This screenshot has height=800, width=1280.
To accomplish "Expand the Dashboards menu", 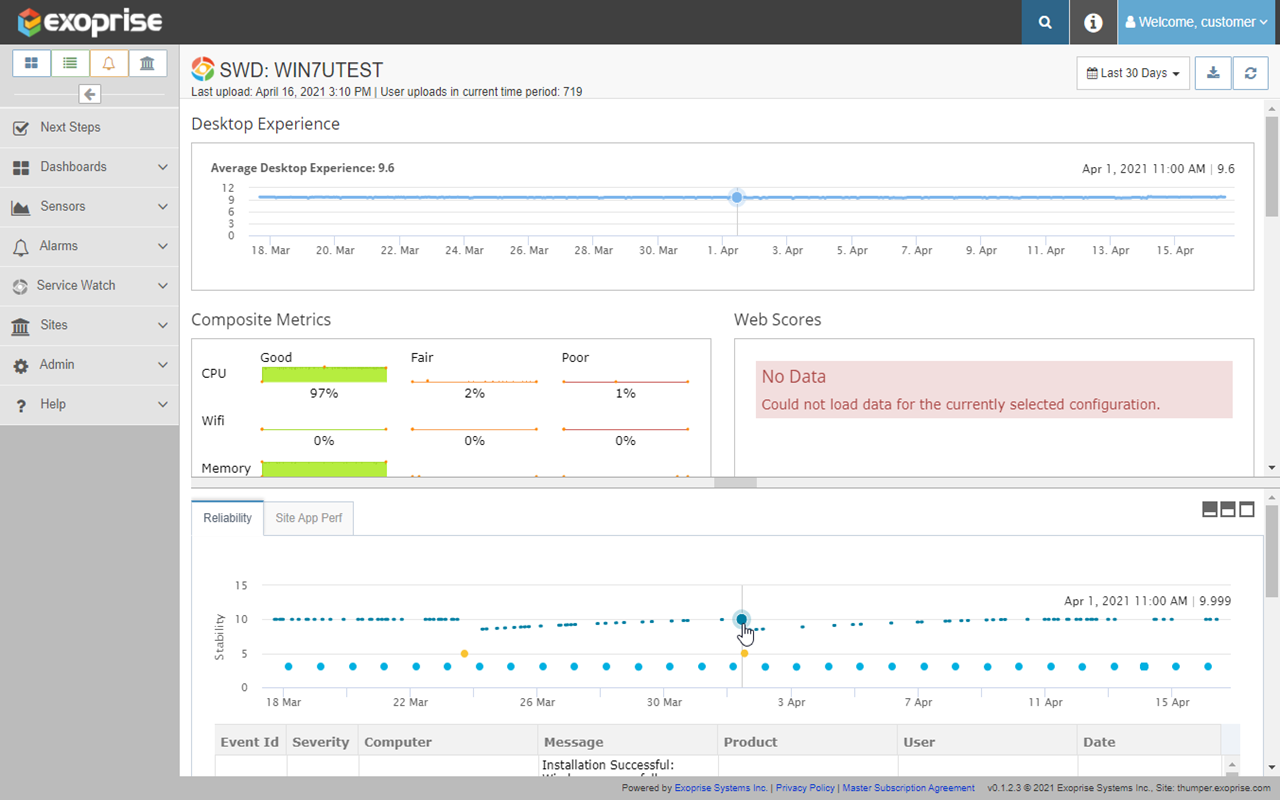I will [89, 167].
